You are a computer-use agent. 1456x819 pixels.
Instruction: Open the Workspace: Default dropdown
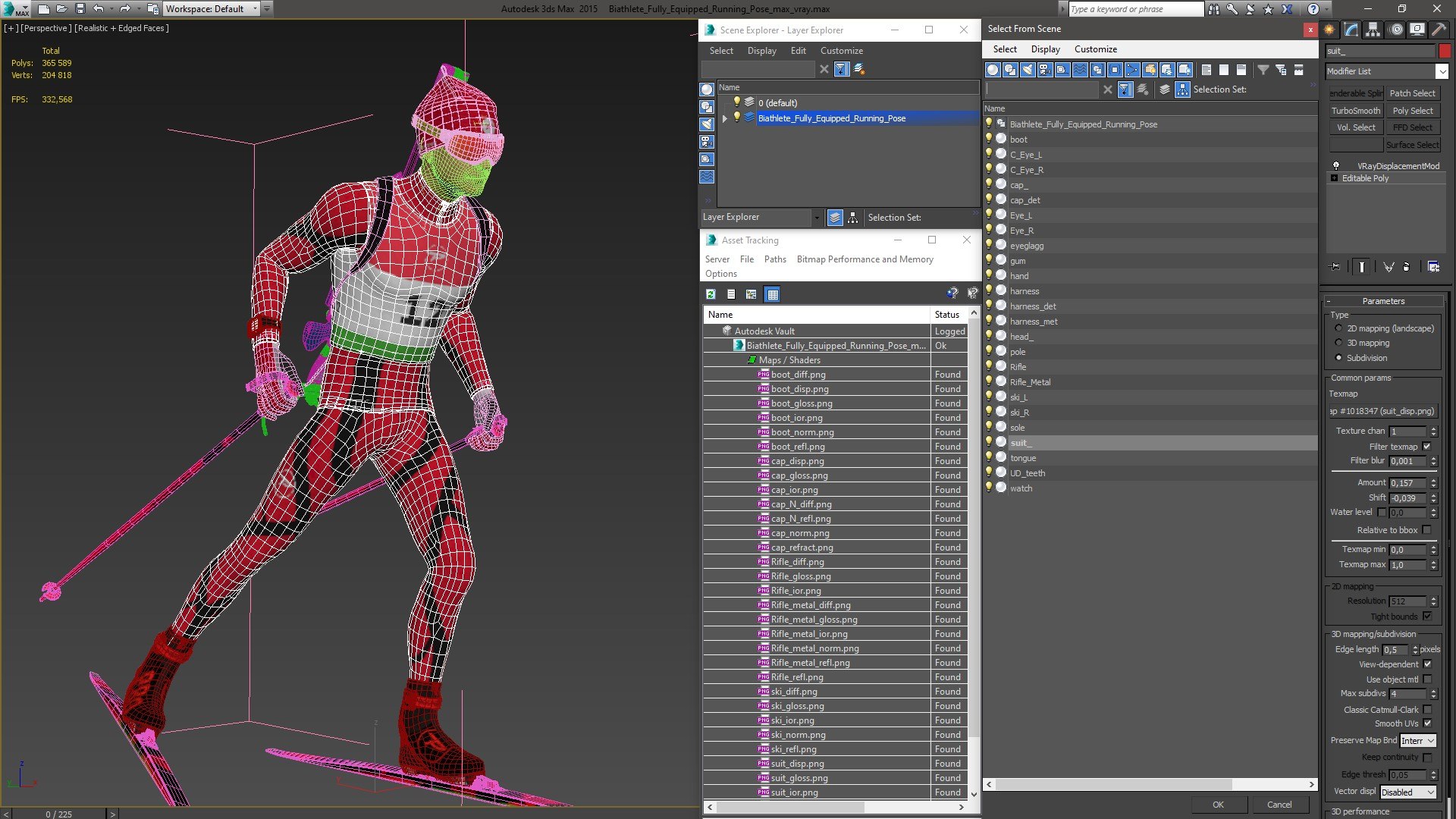click(212, 9)
